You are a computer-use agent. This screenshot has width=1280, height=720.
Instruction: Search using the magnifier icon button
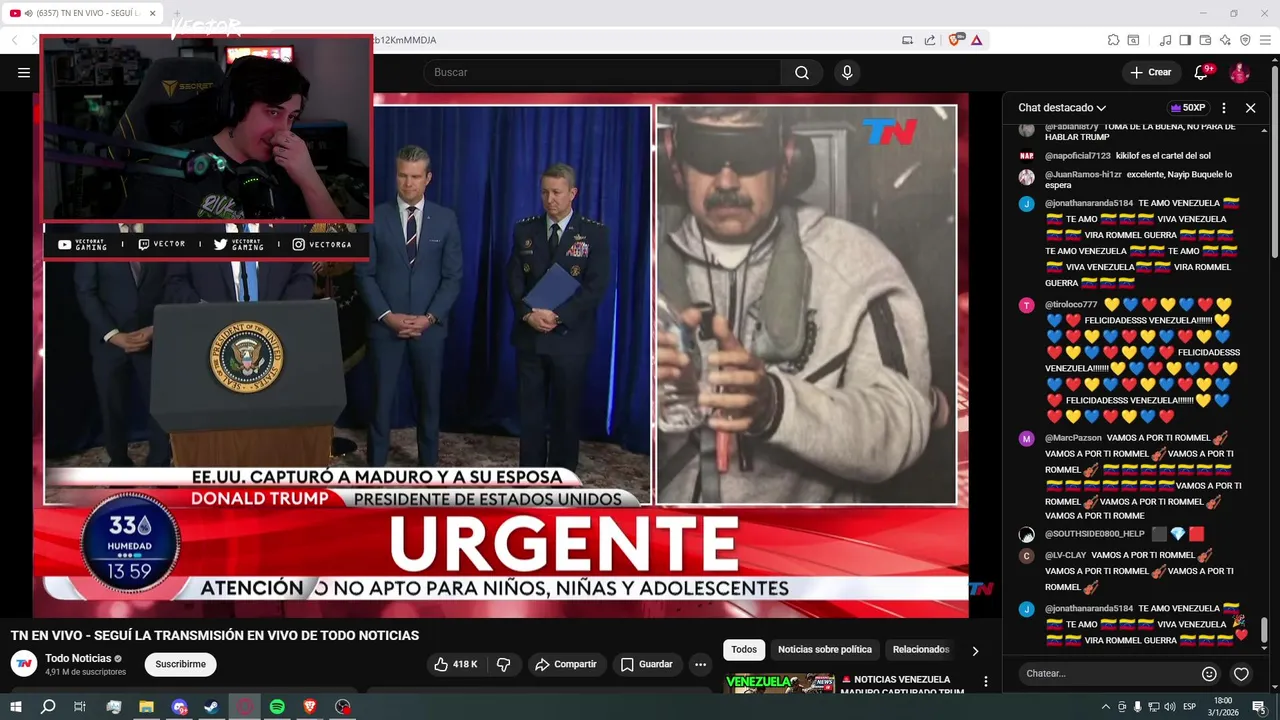coord(802,72)
